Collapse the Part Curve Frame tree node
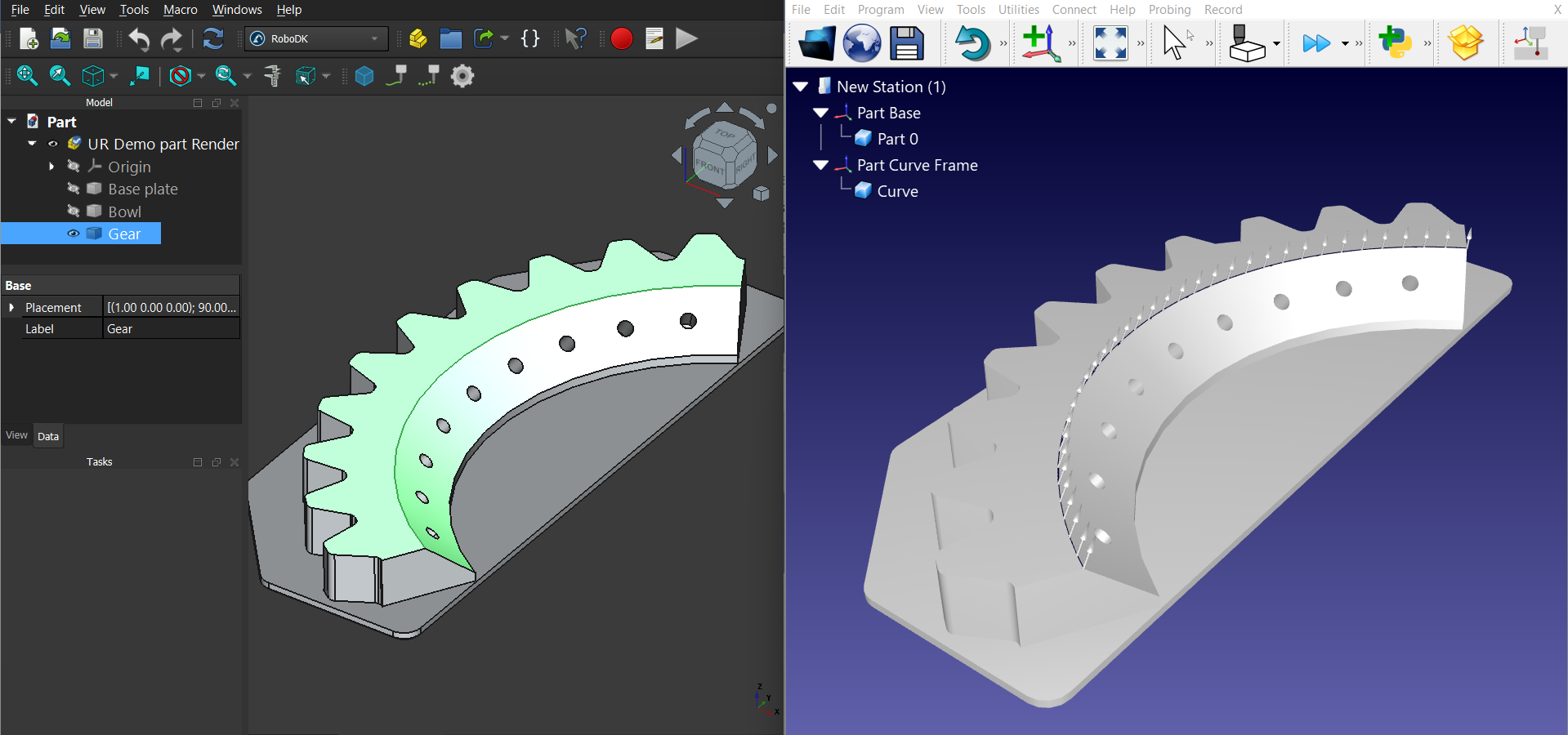1568x735 pixels. tap(821, 165)
